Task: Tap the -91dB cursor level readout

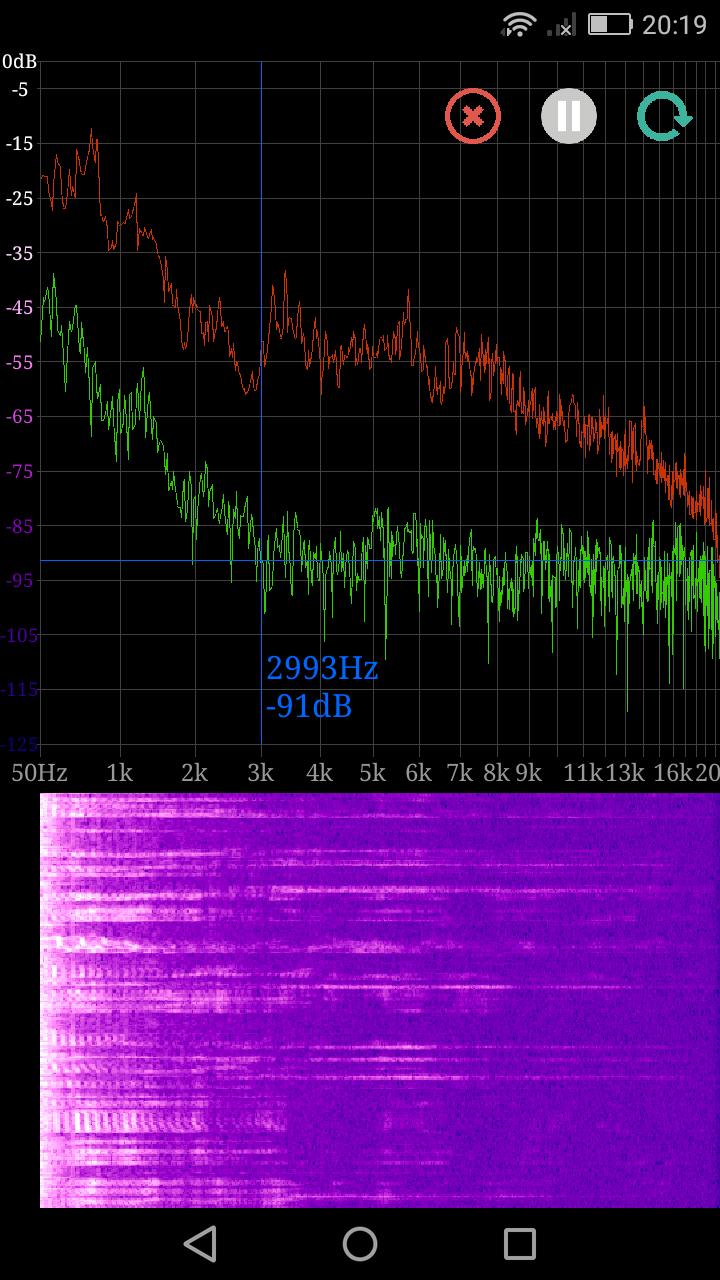Action: click(x=309, y=706)
